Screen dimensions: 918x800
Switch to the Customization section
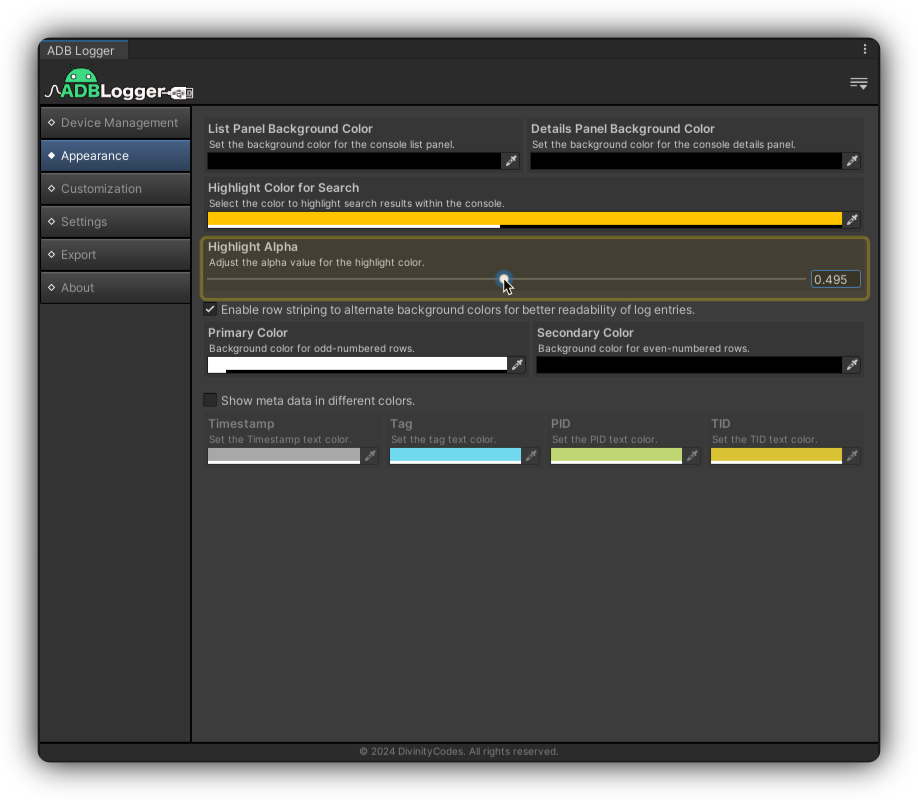tap(116, 189)
